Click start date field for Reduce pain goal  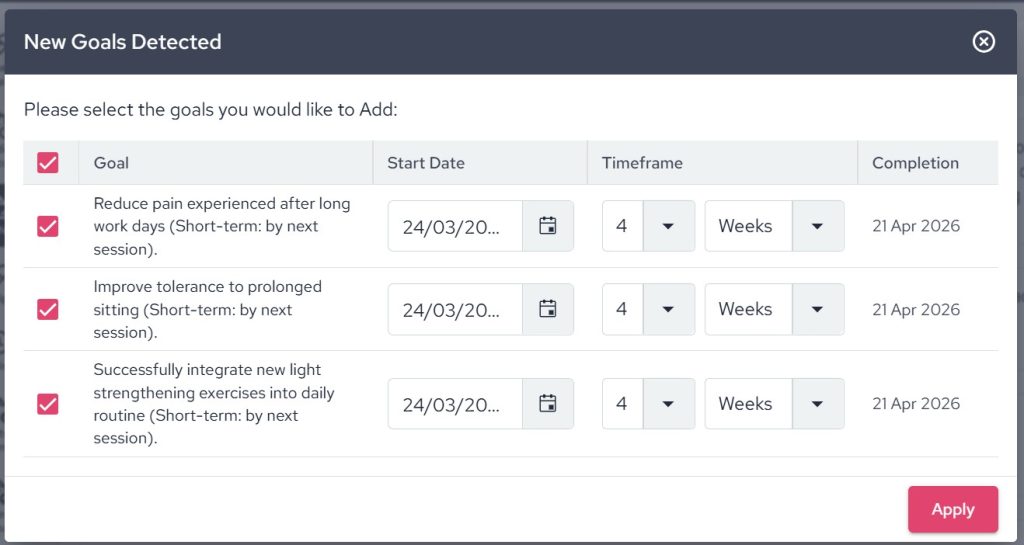[x=455, y=226]
